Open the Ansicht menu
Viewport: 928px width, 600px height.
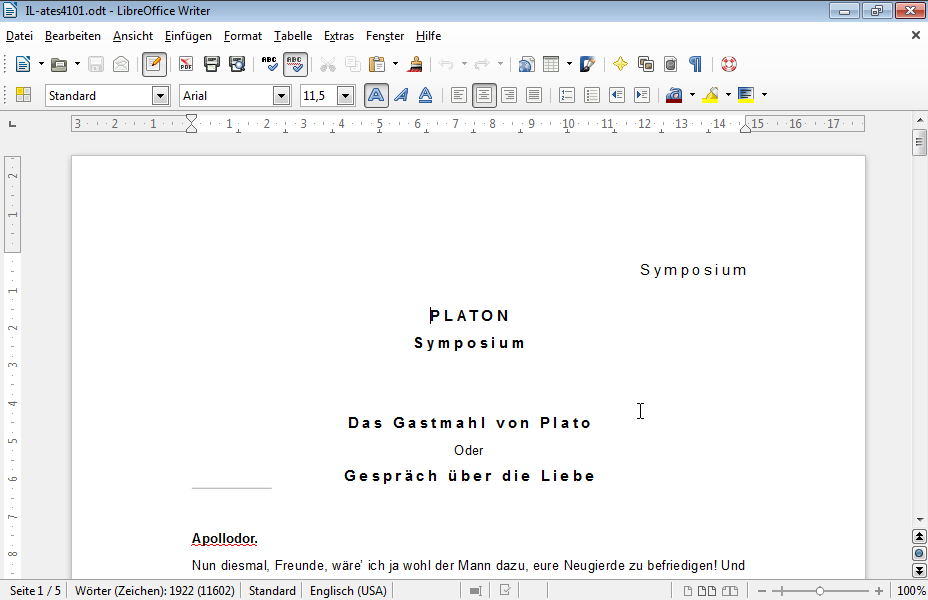coord(133,36)
